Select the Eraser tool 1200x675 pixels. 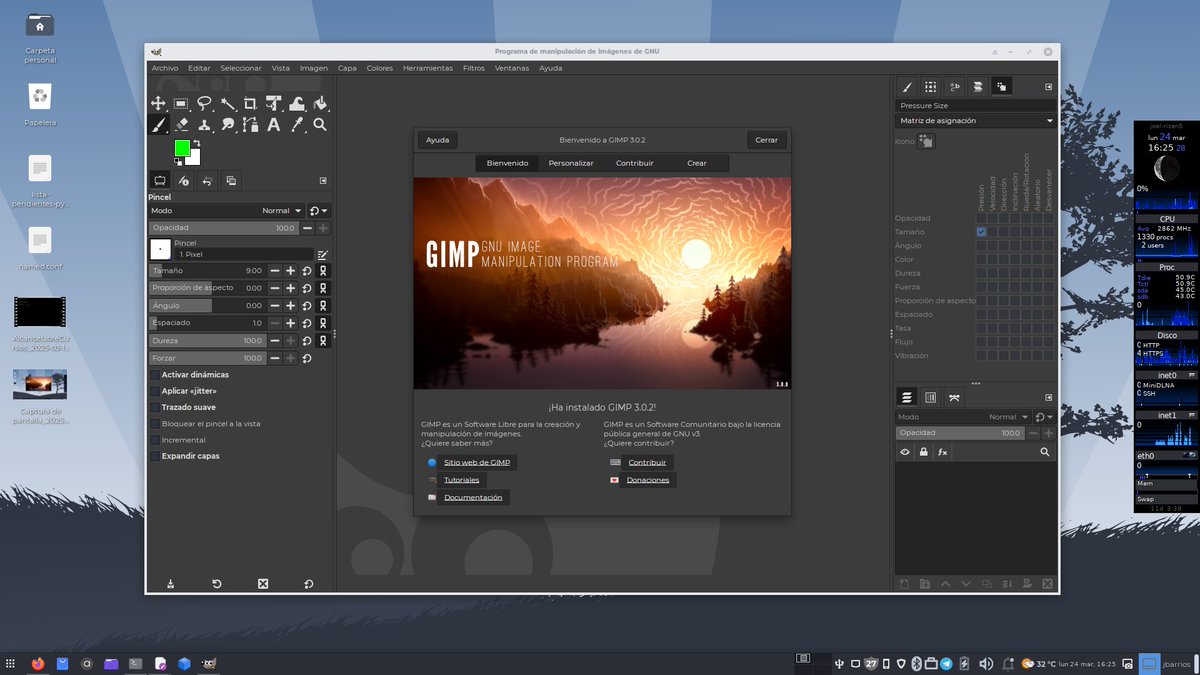point(181,125)
